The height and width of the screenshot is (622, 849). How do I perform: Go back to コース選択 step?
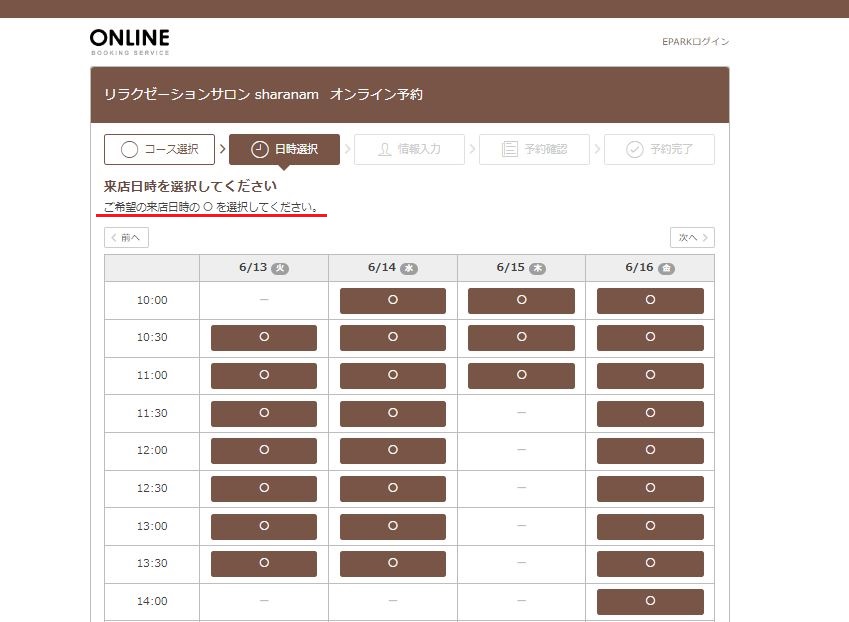click(x=160, y=150)
